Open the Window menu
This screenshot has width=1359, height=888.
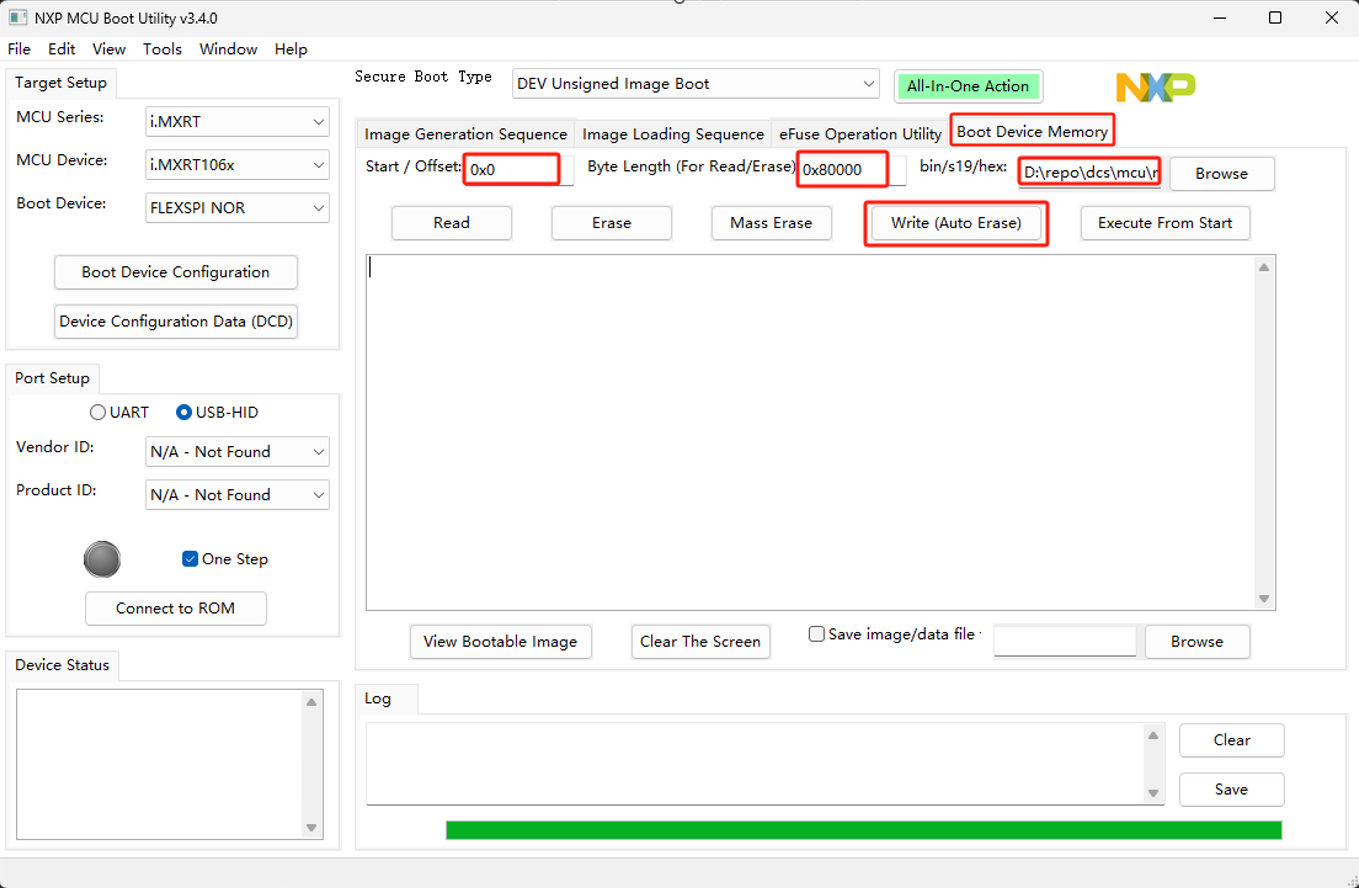(228, 49)
